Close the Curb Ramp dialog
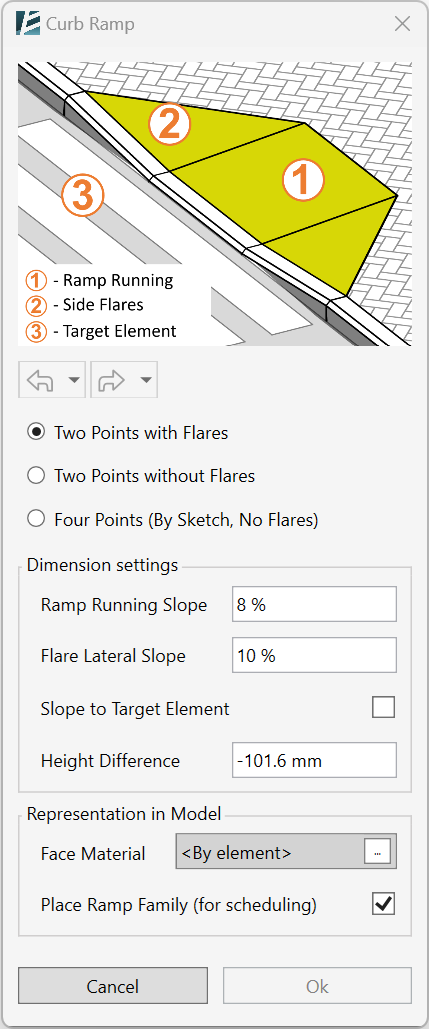The height and width of the screenshot is (1029, 429). click(401, 25)
